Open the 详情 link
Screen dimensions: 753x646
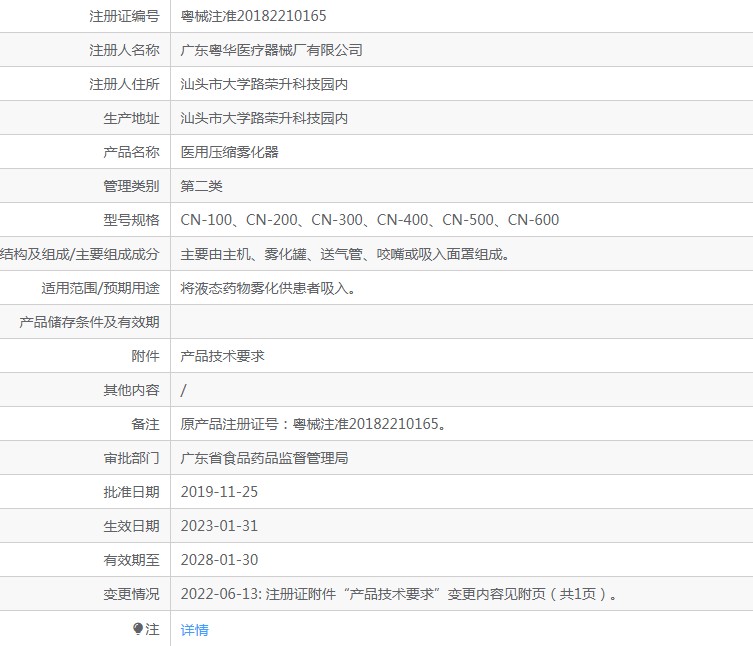pos(194,630)
